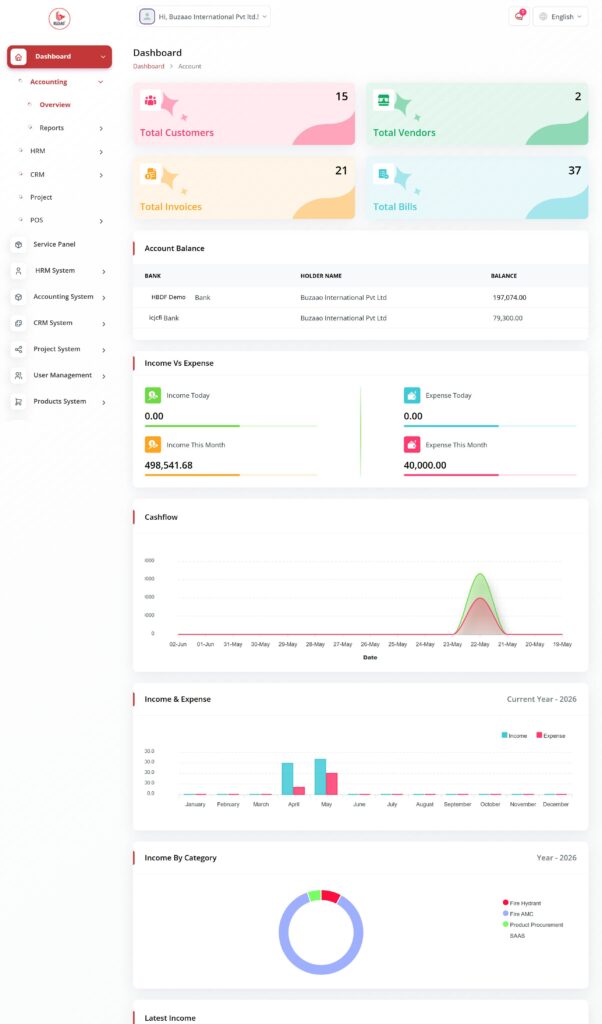Toggle Fire AMC legend entry
Image resolution: width=602 pixels, height=1024 pixels.
click(x=518, y=914)
